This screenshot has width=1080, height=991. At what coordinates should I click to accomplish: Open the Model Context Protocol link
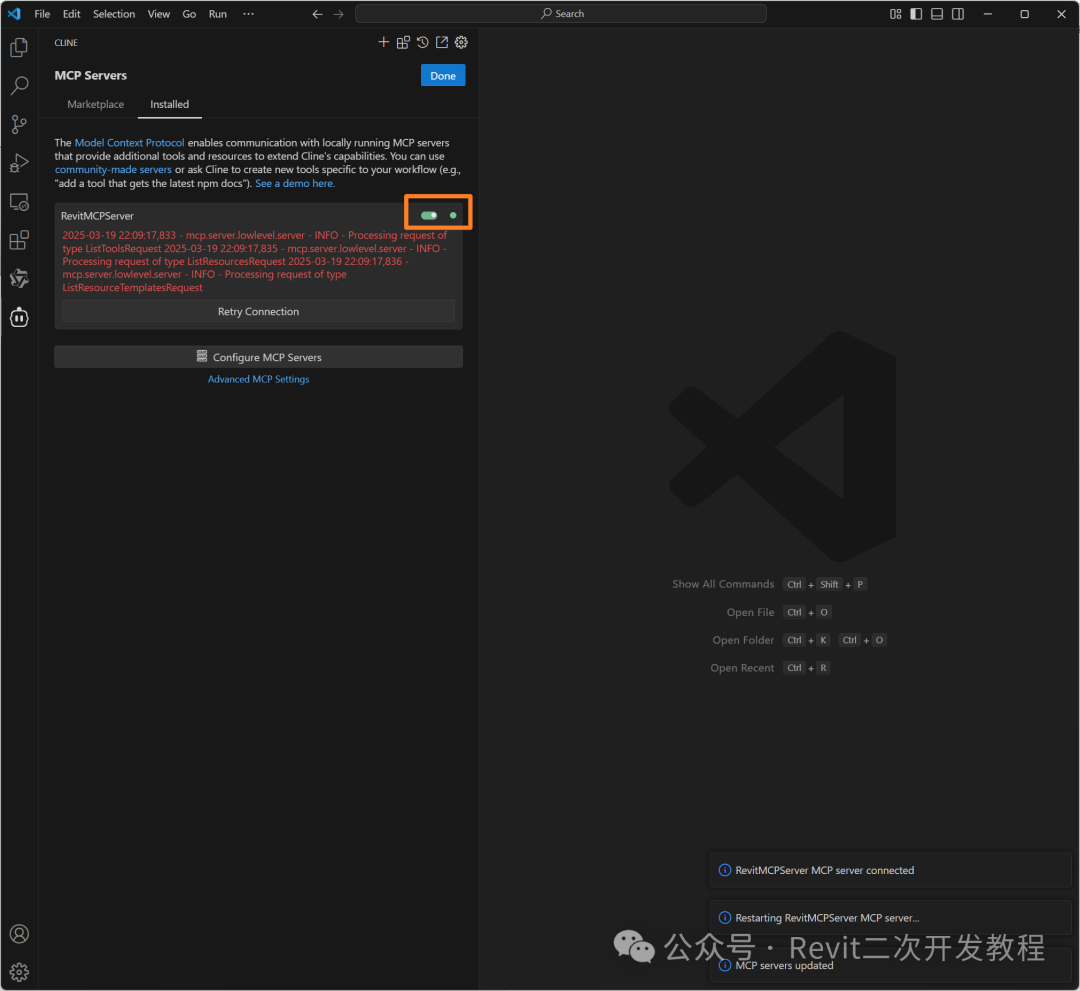[x=129, y=143]
